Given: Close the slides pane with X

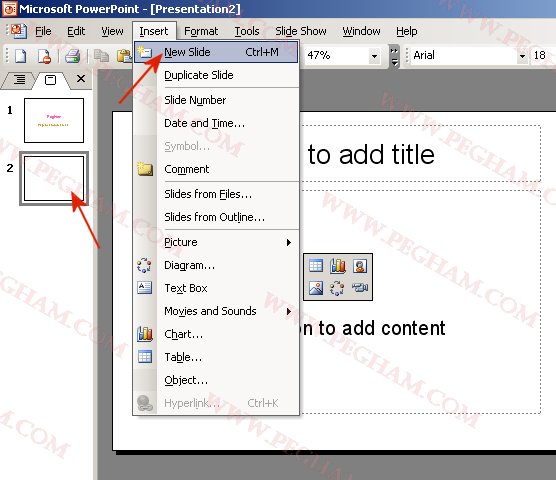Looking at the screenshot, I should click(x=81, y=78).
